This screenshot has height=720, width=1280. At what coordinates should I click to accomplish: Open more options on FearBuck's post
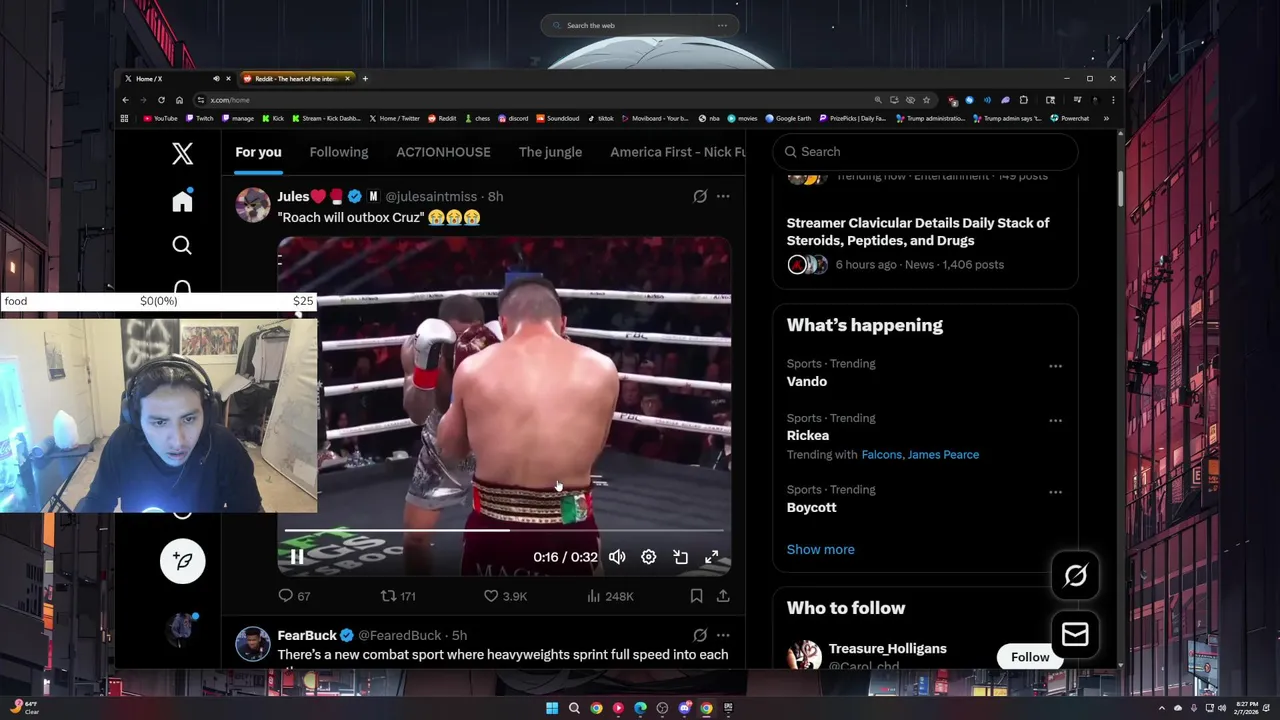(x=723, y=635)
